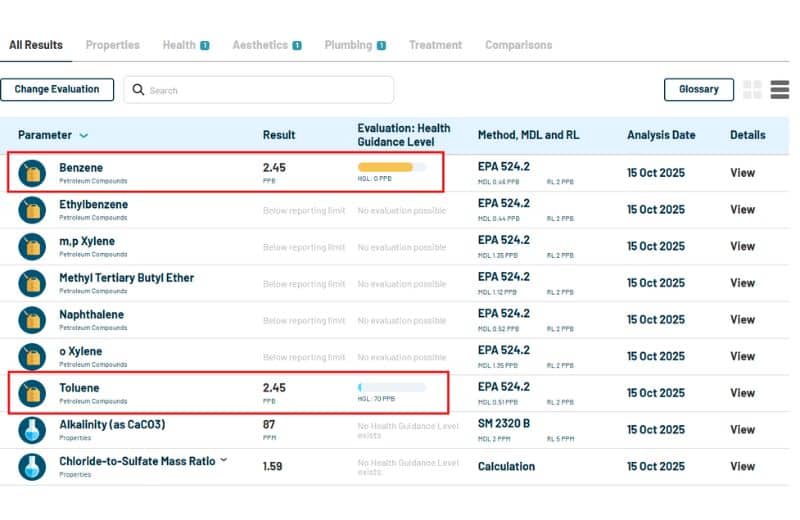Click the search magnifier icon
Viewport: 800px width, 520px height.
(137, 90)
